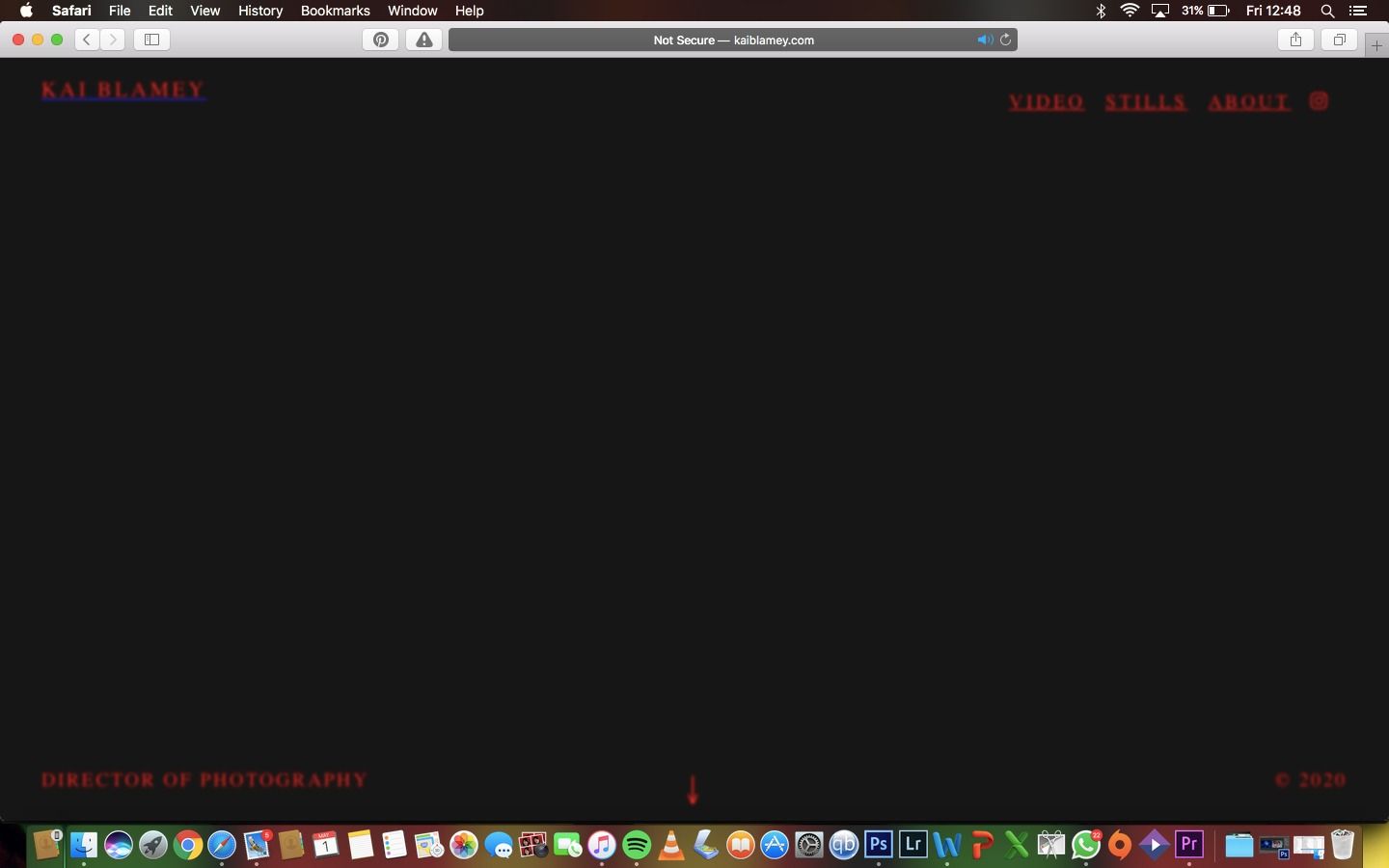This screenshot has height=868, width=1389.
Task: Show all tabs overview
Action: pos(1339,40)
